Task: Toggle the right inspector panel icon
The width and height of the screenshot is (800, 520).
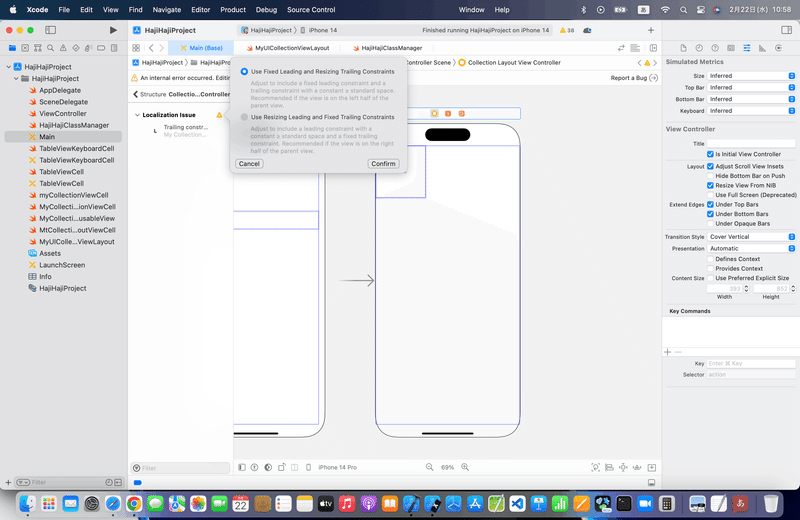Action: tap(786, 30)
